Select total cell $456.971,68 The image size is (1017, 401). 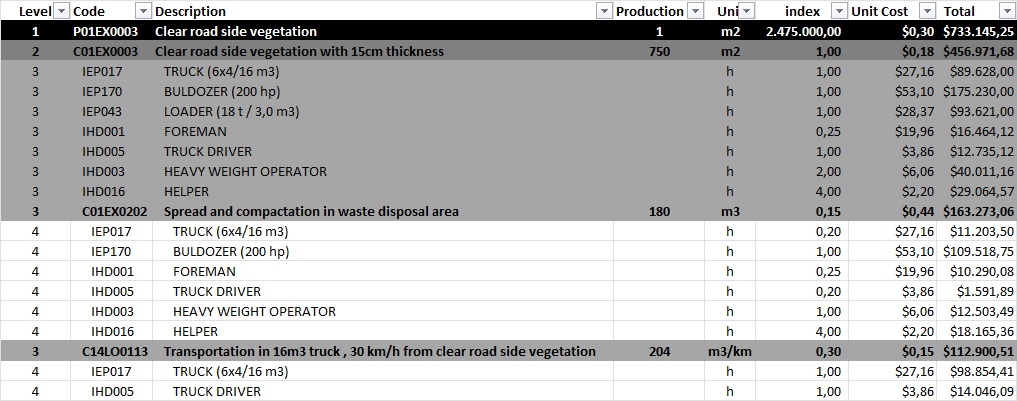[x=978, y=51]
